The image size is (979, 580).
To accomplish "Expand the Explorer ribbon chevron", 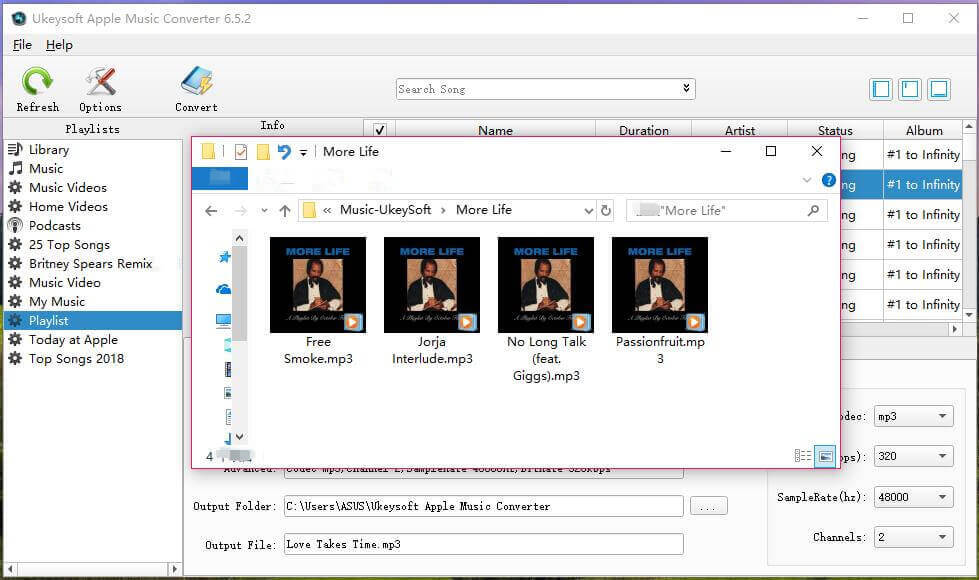I will [807, 180].
